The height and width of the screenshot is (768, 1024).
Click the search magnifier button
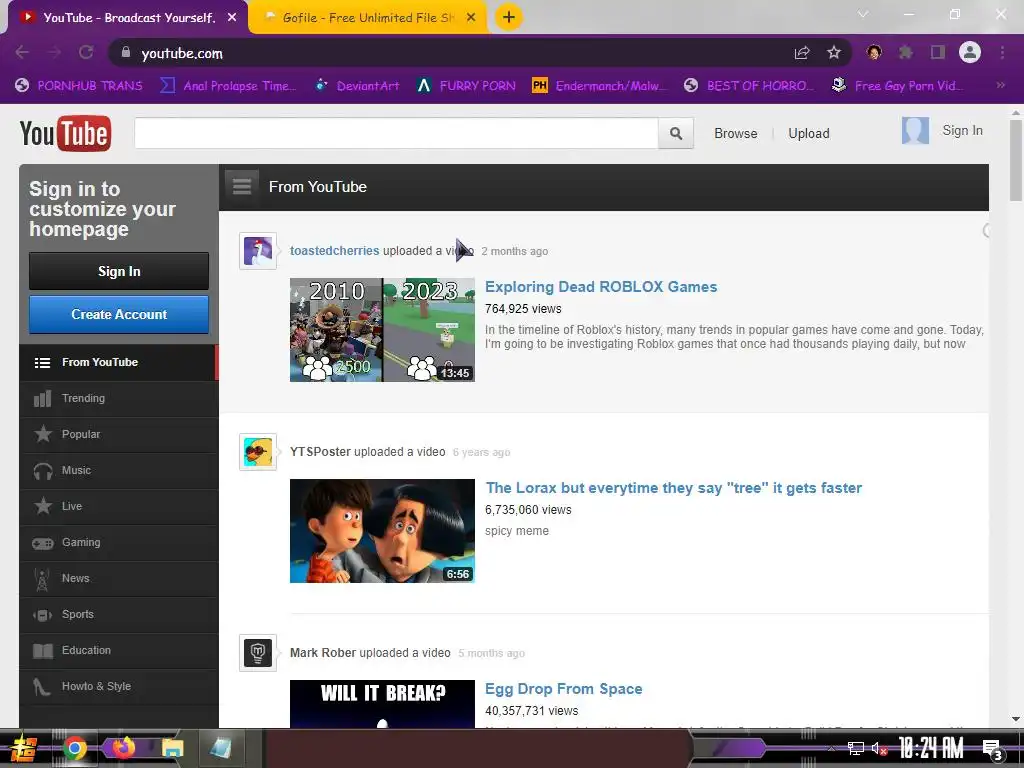pyautogui.click(x=676, y=133)
